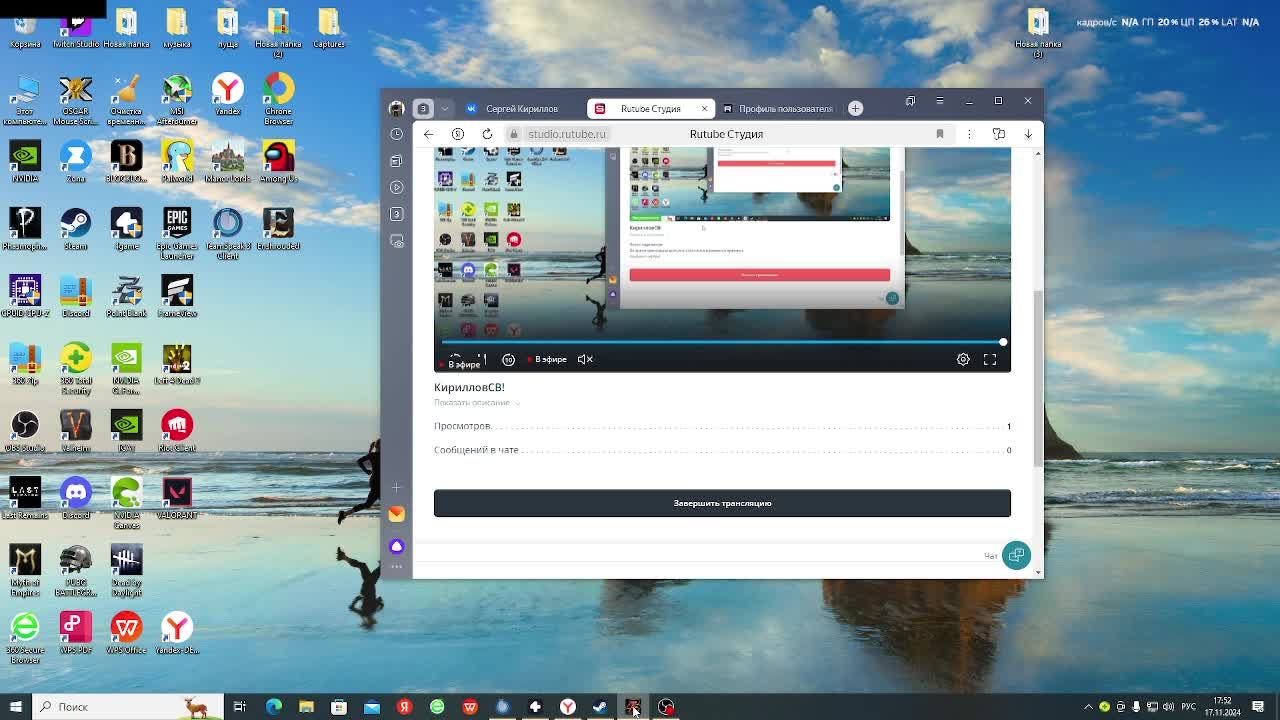Open the notification center icon

click(1258, 707)
